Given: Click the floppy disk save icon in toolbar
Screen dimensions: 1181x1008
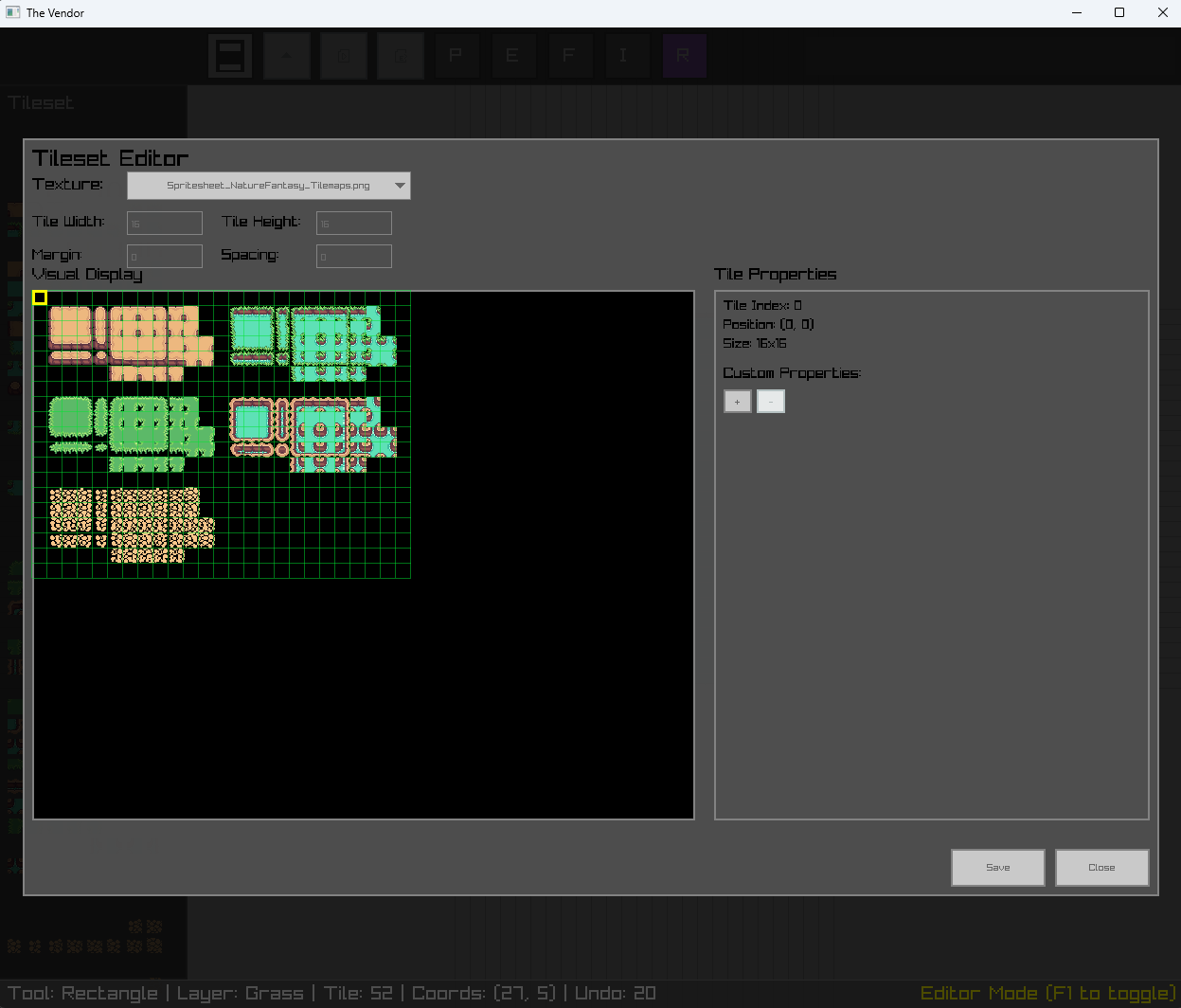Looking at the screenshot, I should [230, 56].
